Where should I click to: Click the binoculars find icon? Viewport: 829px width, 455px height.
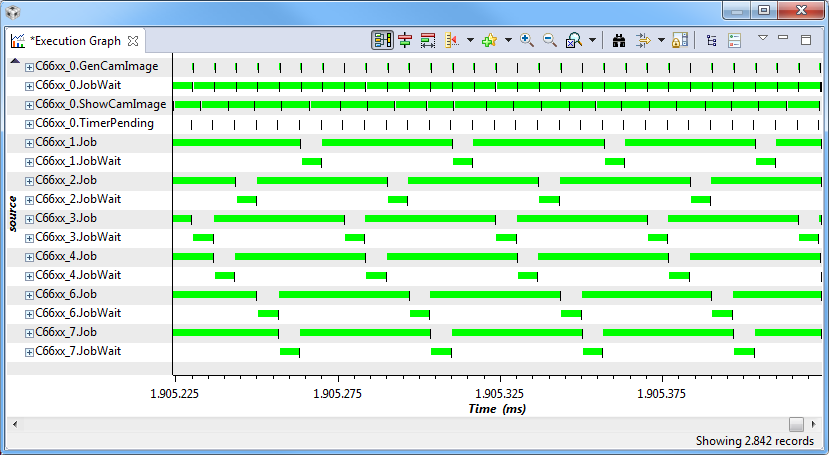point(619,40)
